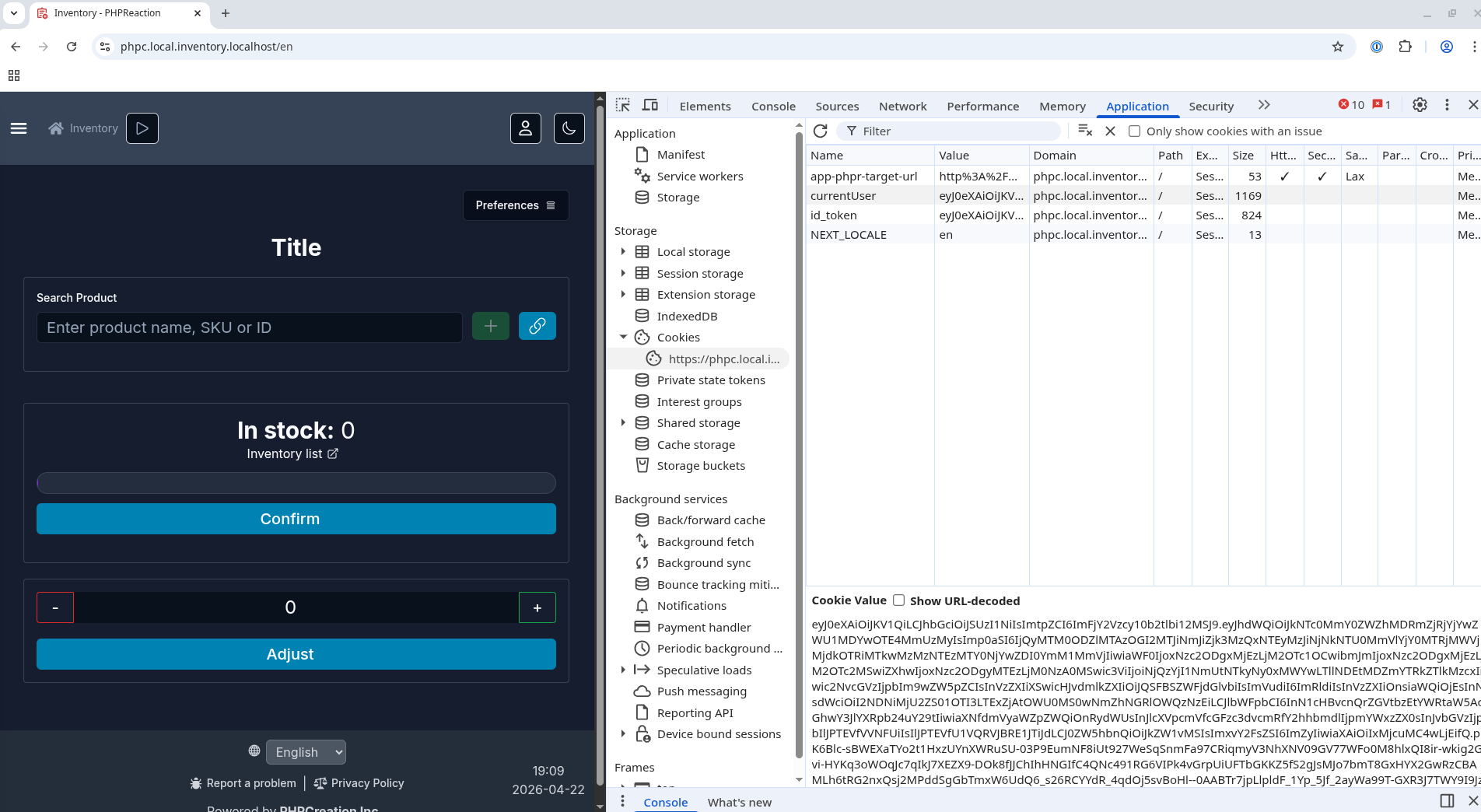Select the NEXT_LOCALE cookie row
Screen dimensions: 1481x812
point(1143,235)
